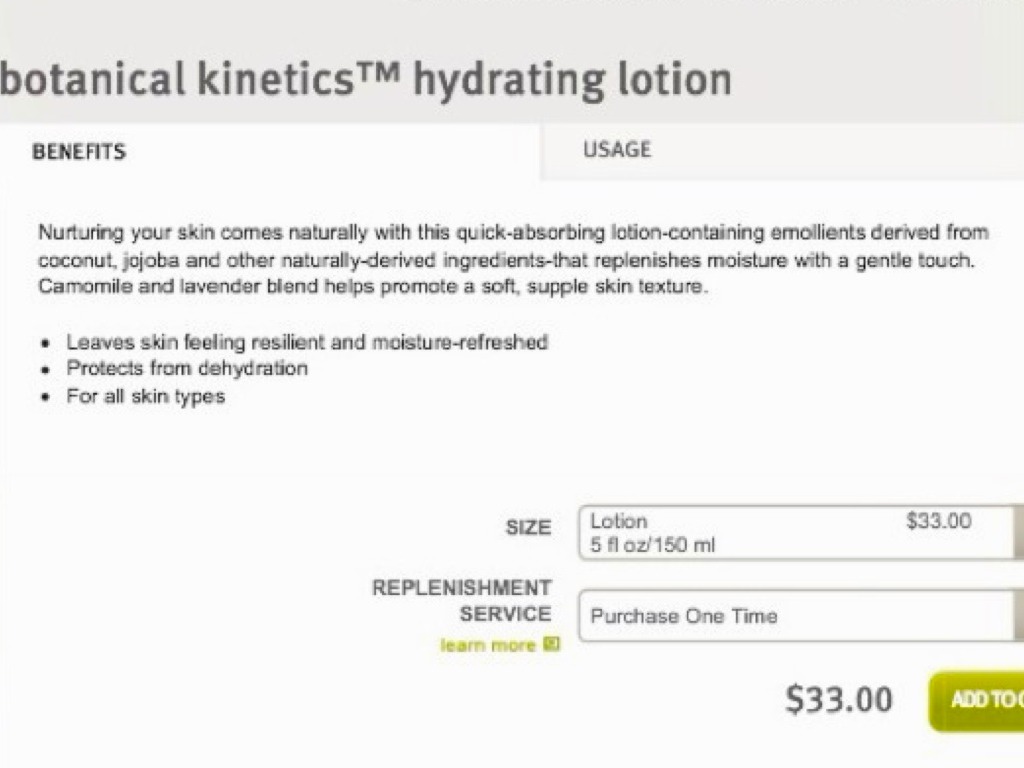The height and width of the screenshot is (768, 1024).
Task: Click the 5 fl oz/150 ml size text
Action: (653, 546)
